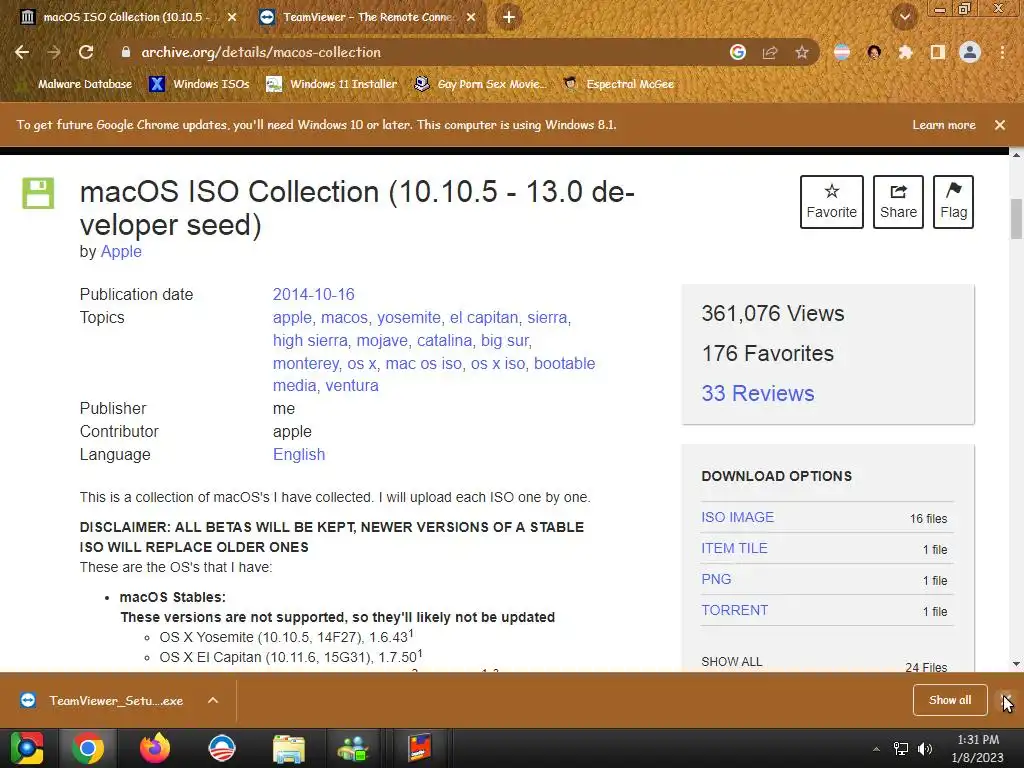Open File Explorer from the taskbar
Image resolution: width=1024 pixels, height=768 pixels.
pos(288,748)
